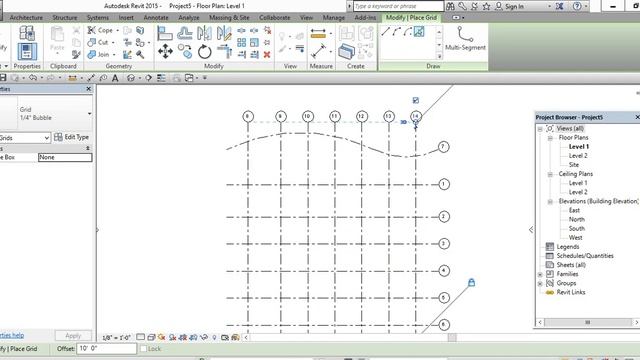
Task: Select Center-ends Arc draw tool
Action: click(x=408, y=31)
